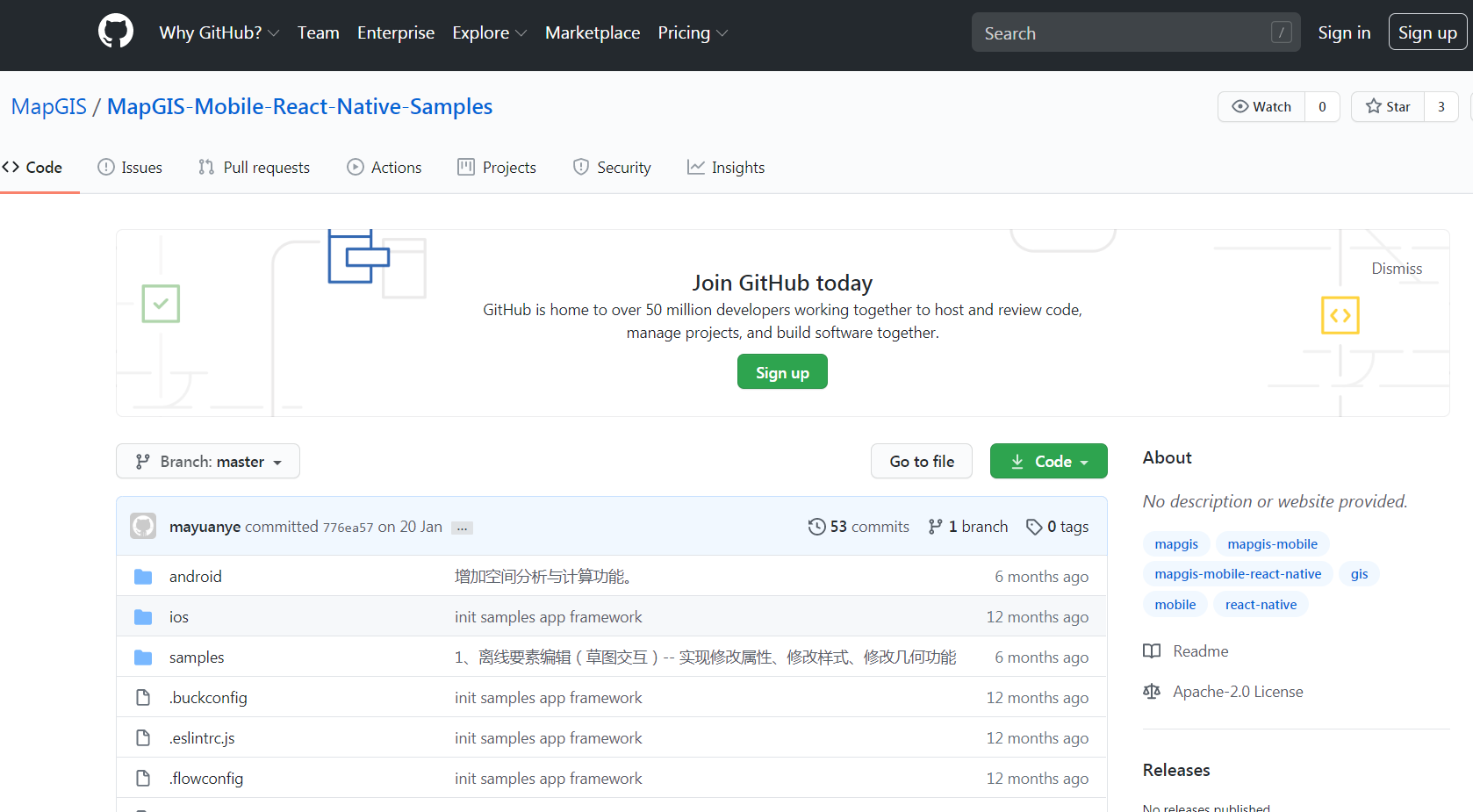Image resolution: width=1473 pixels, height=812 pixels.
Task: Open the .eslintrc.js file
Action: click(202, 738)
